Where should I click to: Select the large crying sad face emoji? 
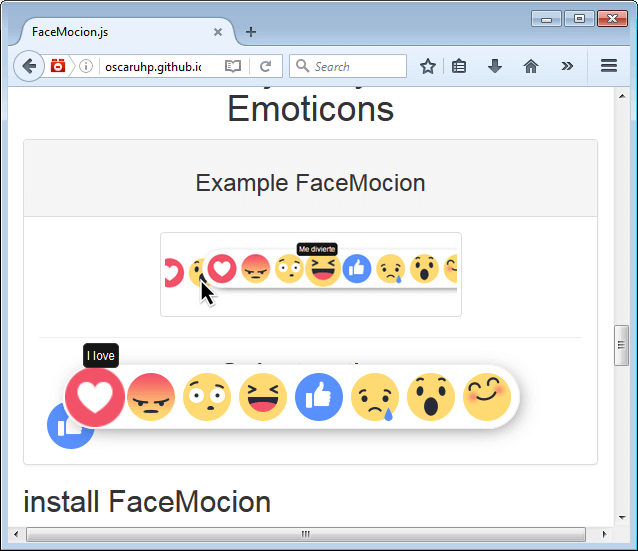tap(375, 397)
